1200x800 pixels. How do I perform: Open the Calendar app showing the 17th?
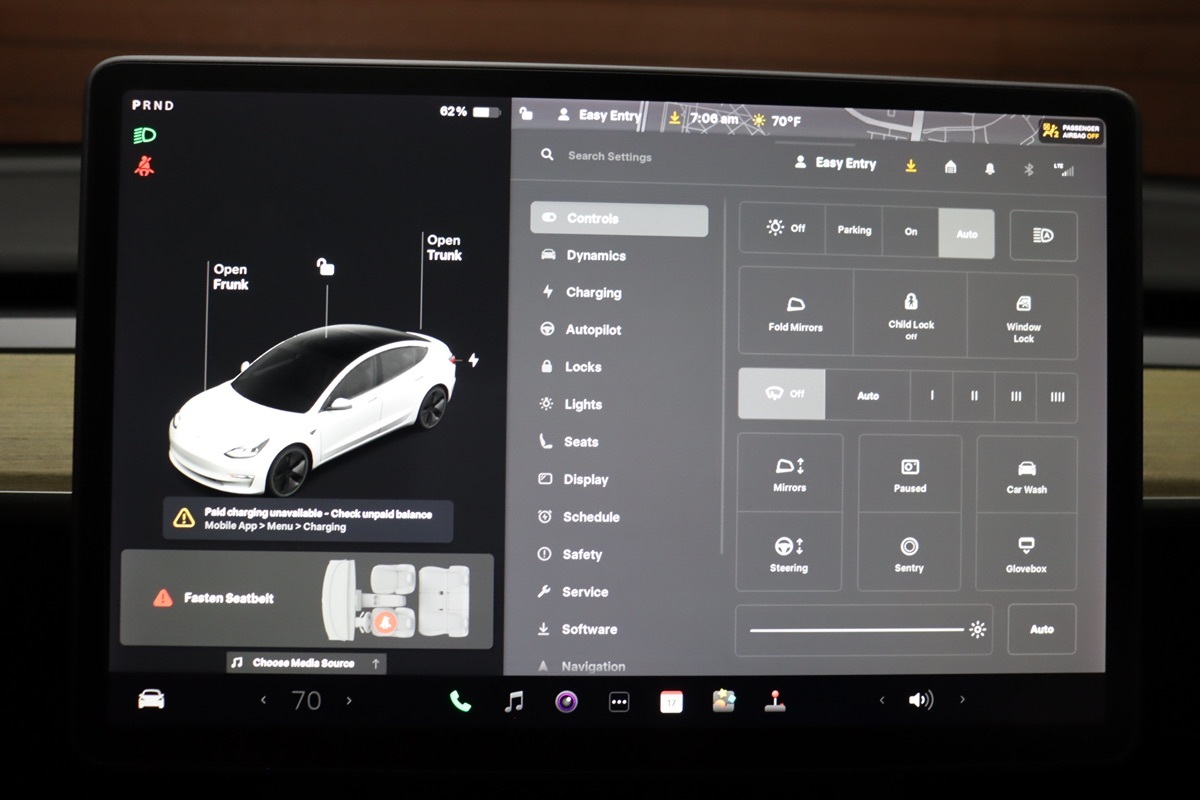[670, 700]
